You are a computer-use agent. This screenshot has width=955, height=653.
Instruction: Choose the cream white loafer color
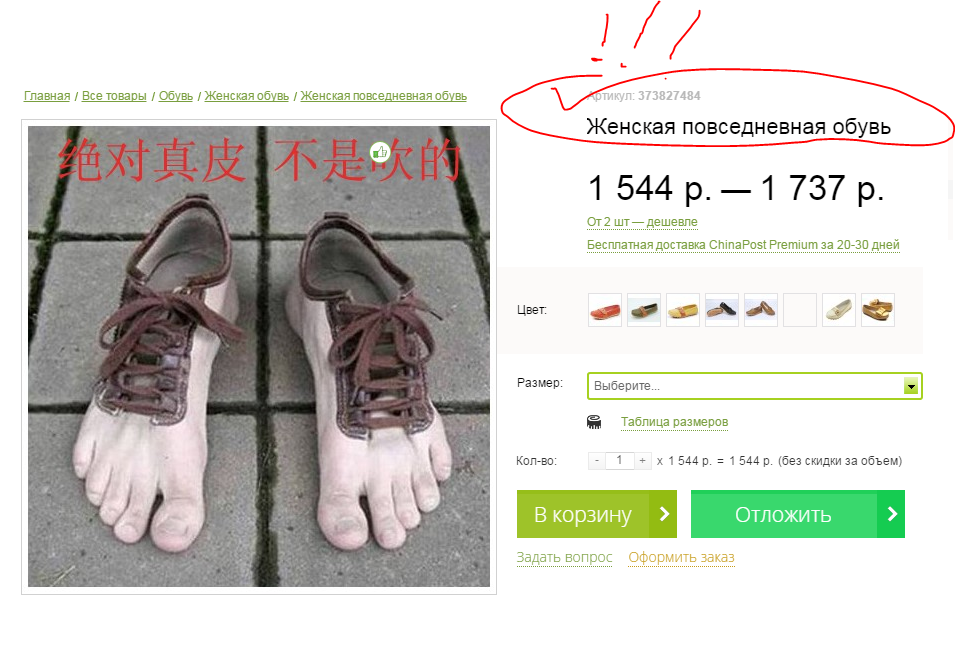839,310
